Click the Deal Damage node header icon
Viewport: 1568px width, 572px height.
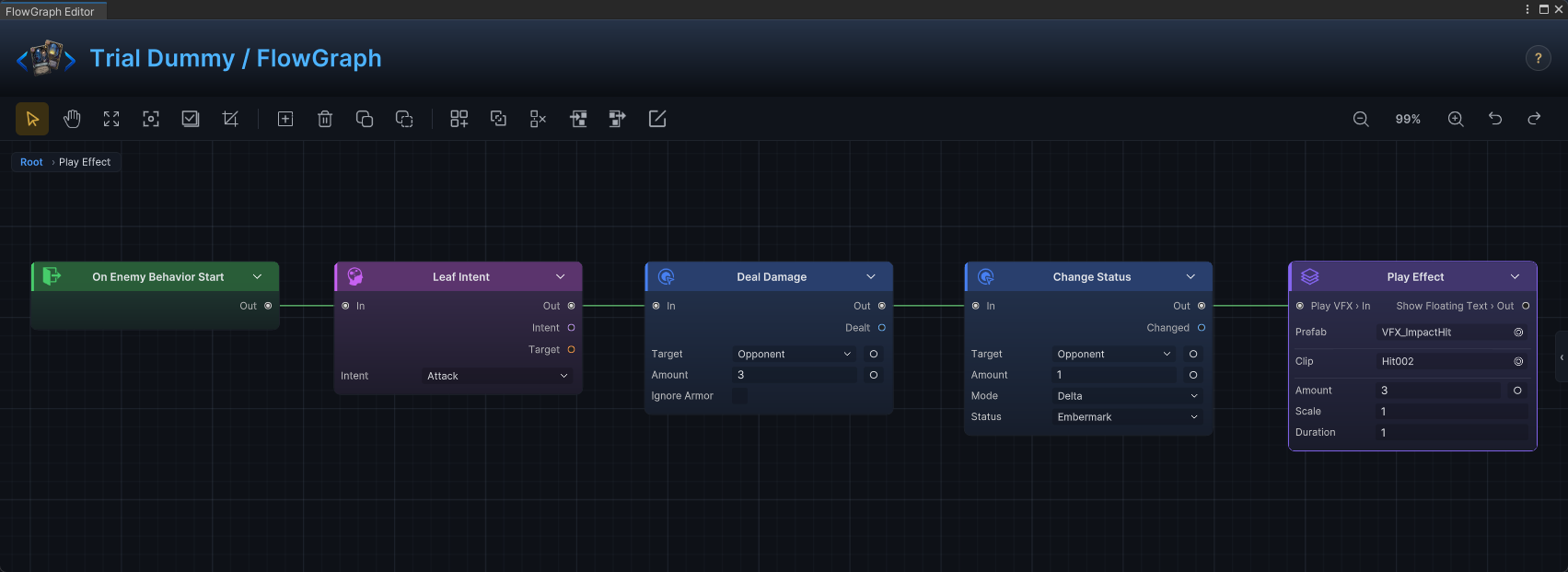click(667, 276)
